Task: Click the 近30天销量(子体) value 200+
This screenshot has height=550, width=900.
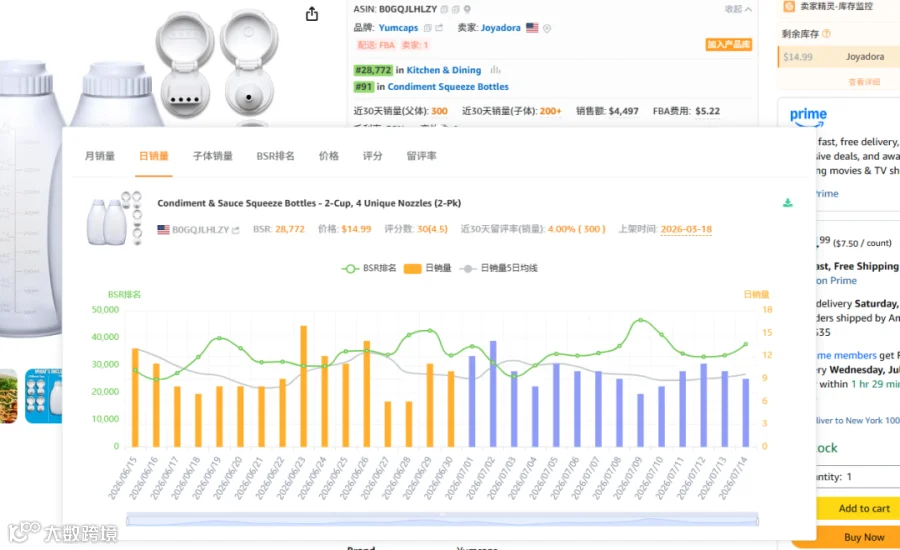Action: 550,111
